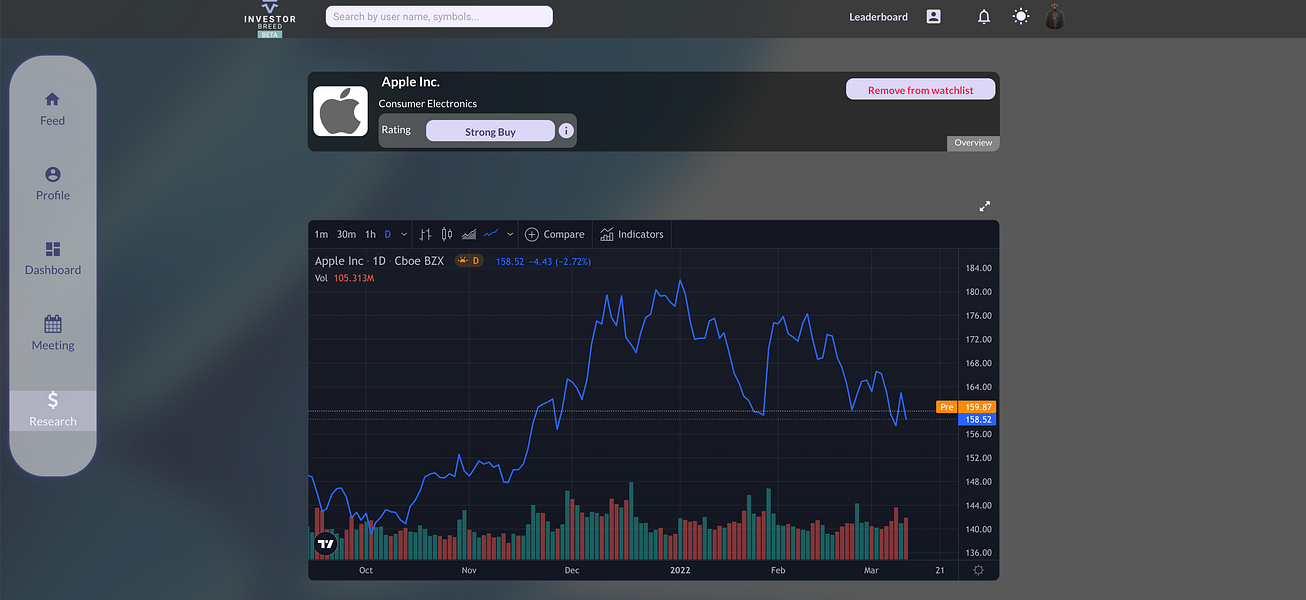Image resolution: width=1306 pixels, height=600 pixels.
Task: Open notifications bell
Action: point(984,17)
